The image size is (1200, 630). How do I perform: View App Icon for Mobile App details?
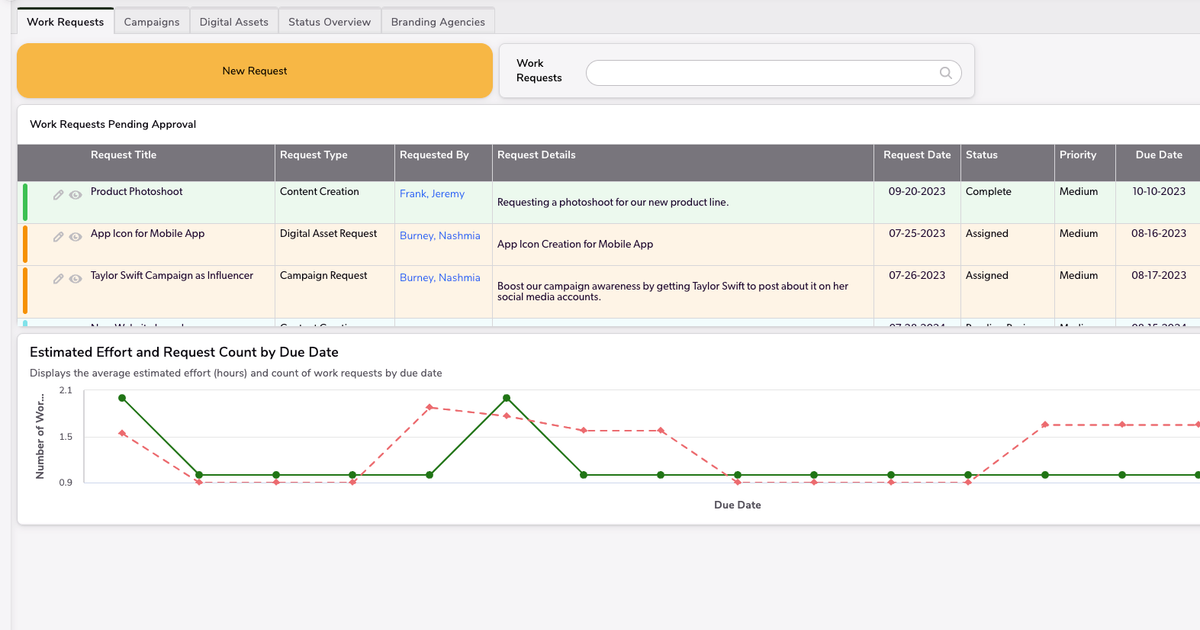point(75,237)
